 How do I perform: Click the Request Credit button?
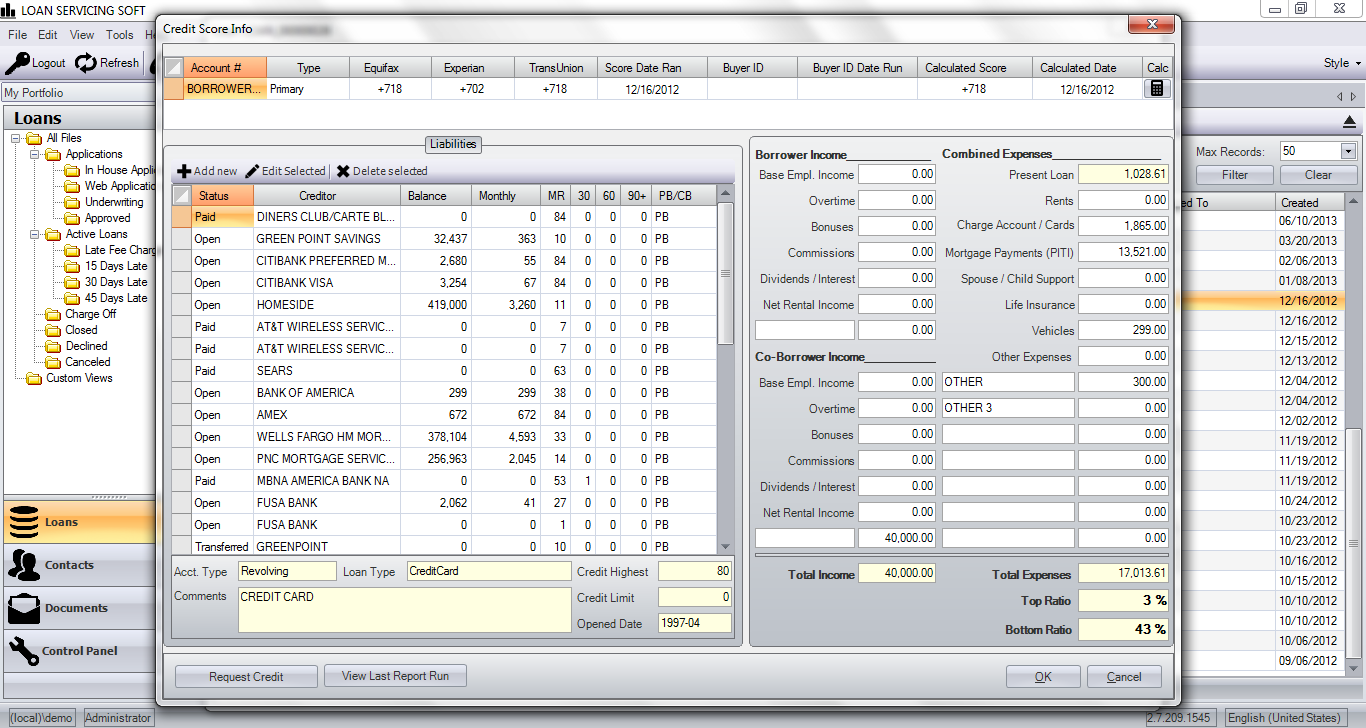(246, 677)
